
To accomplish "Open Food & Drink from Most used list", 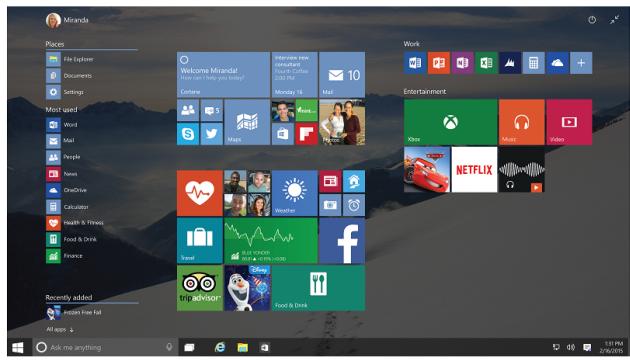I will click(x=72, y=239).
